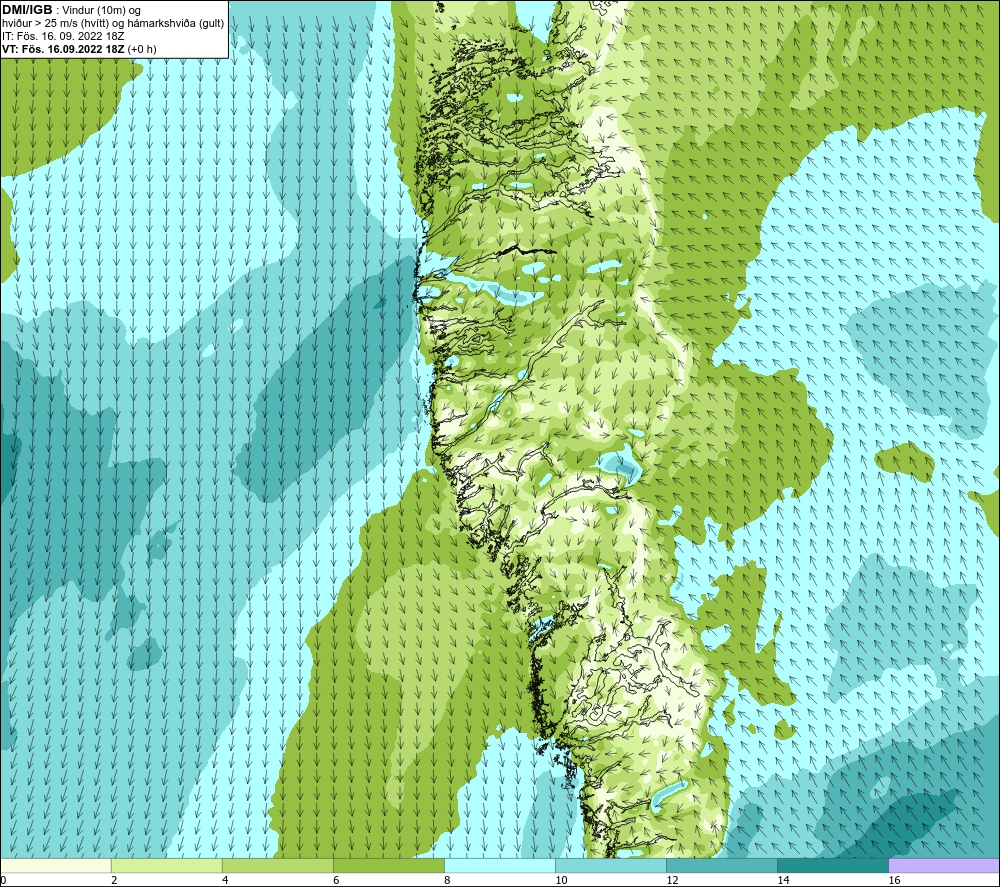Click the 'IT: Fös. 16. 09. 2022 18Z' line

(x=62, y=36)
